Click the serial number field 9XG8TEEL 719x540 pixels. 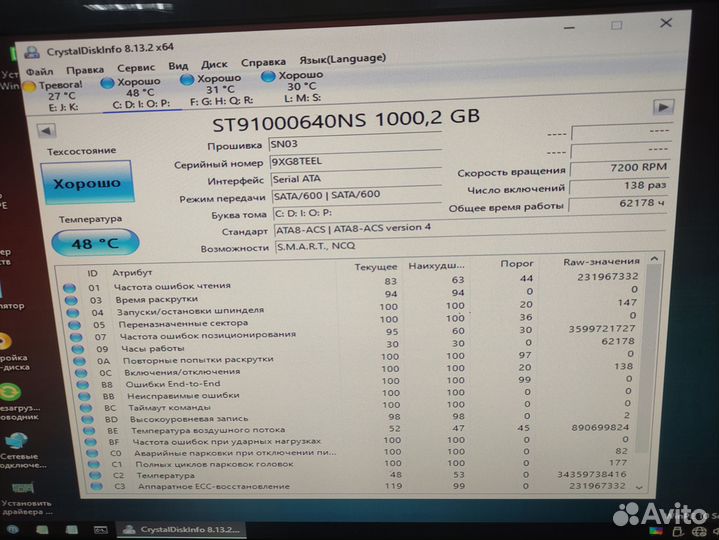355,161
